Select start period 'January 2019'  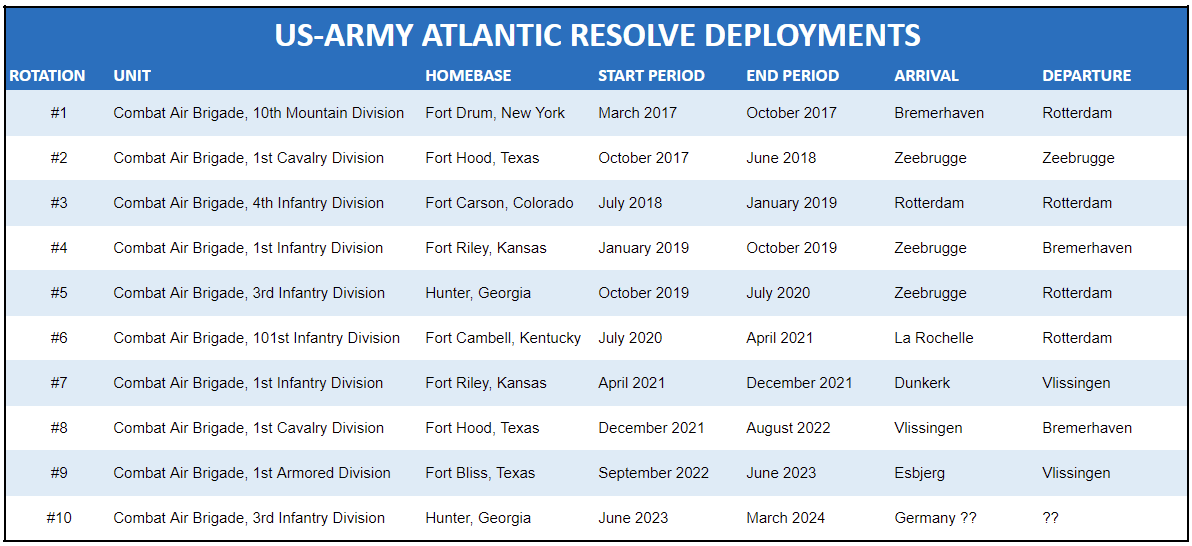click(x=644, y=248)
